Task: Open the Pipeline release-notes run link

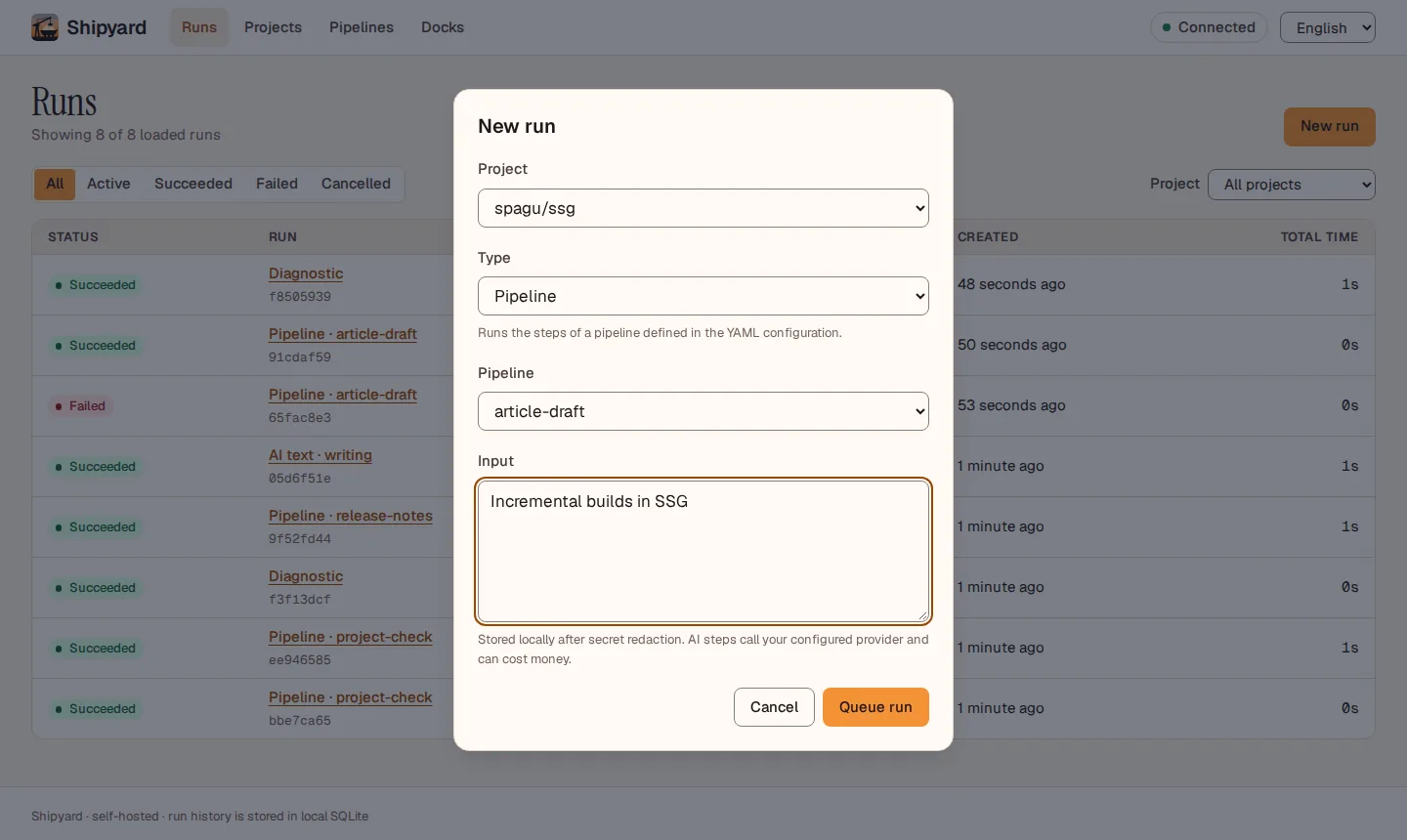Action: [x=351, y=517]
